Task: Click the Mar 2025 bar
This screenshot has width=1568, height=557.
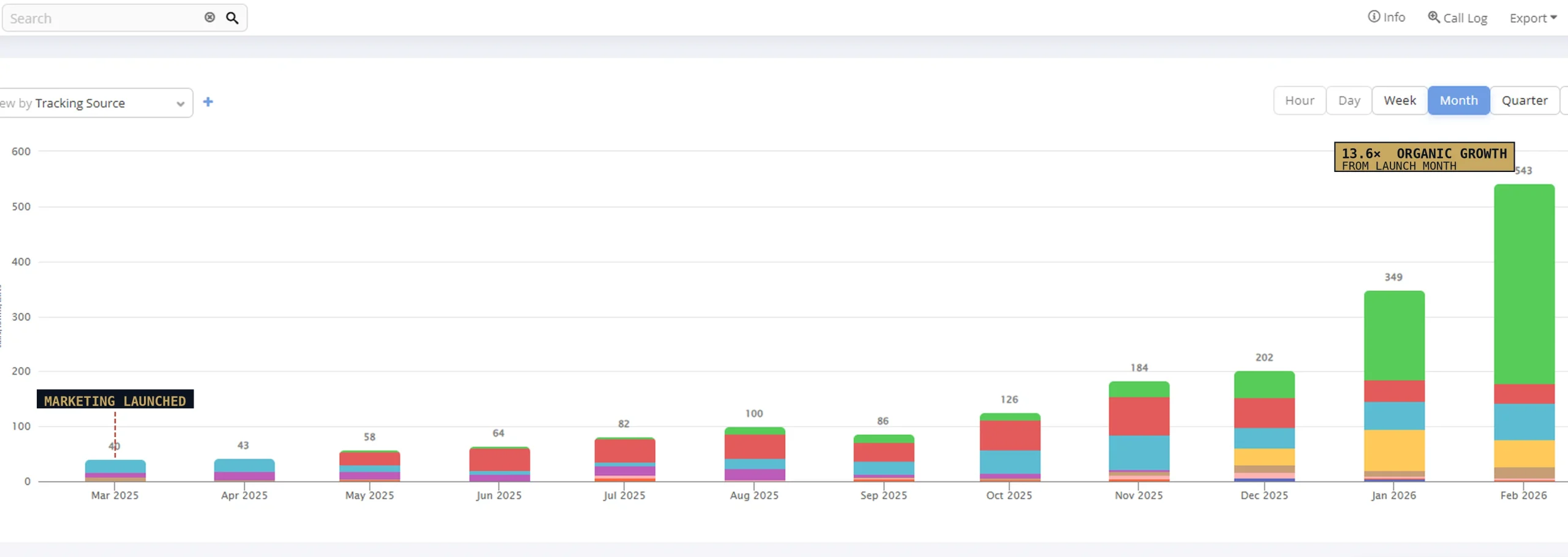Action: pyautogui.click(x=115, y=470)
